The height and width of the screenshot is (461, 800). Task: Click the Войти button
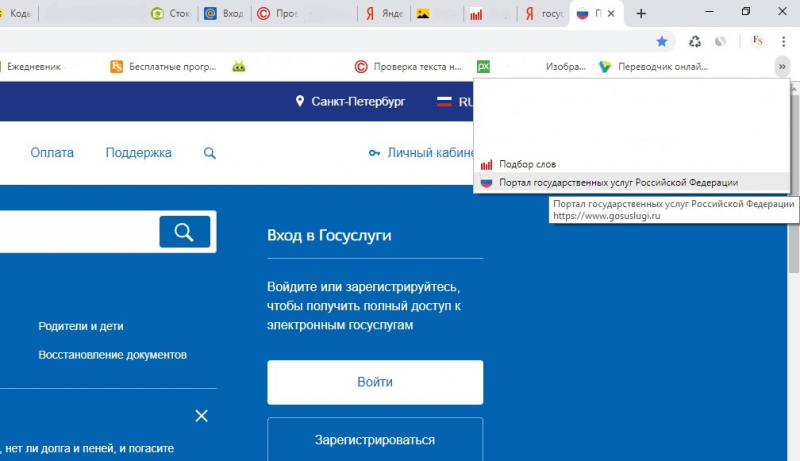(x=375, y=382)
